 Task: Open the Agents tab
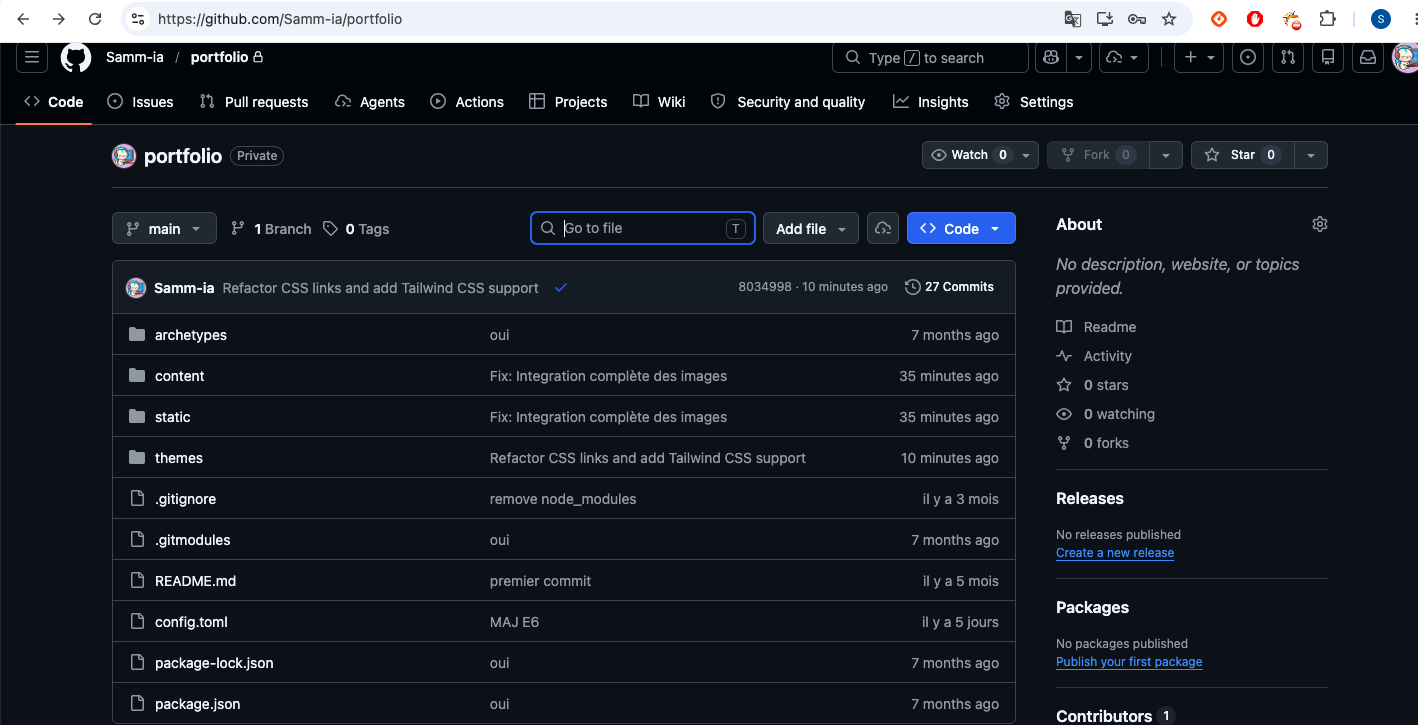370,101
